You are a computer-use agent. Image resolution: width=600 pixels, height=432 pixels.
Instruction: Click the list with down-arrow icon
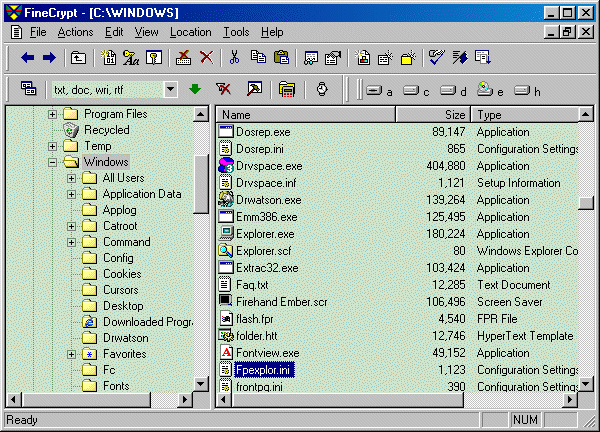pos(483,57)
